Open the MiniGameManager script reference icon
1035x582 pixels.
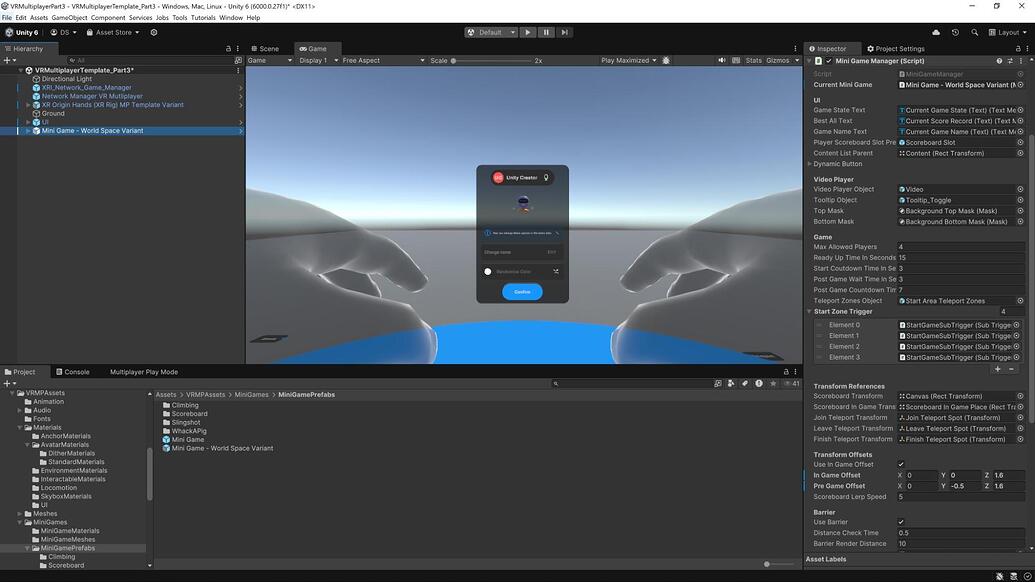[x=1020, y=72]
